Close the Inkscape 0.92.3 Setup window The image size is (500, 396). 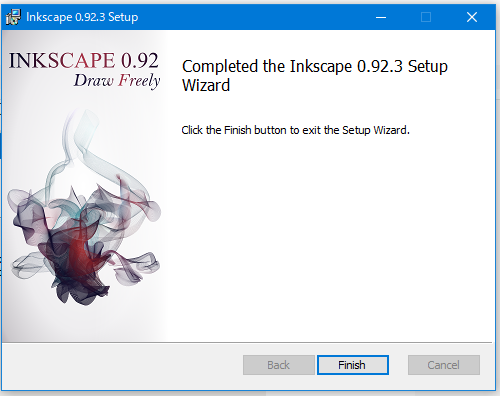click(472, 17)
